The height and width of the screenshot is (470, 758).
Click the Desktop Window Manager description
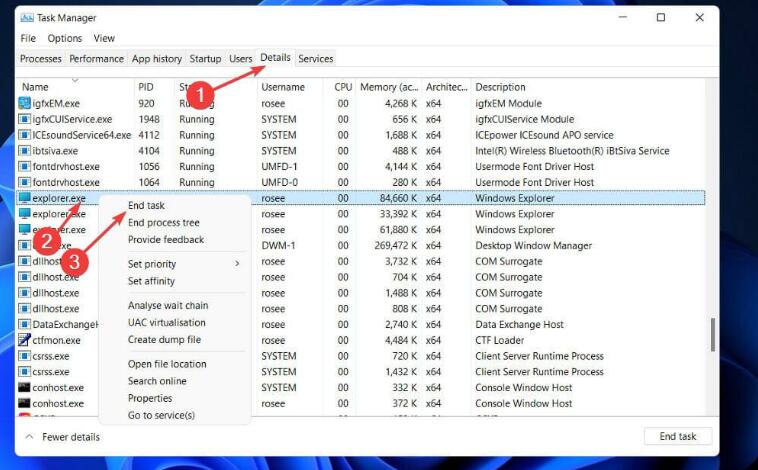coord(534,245)
